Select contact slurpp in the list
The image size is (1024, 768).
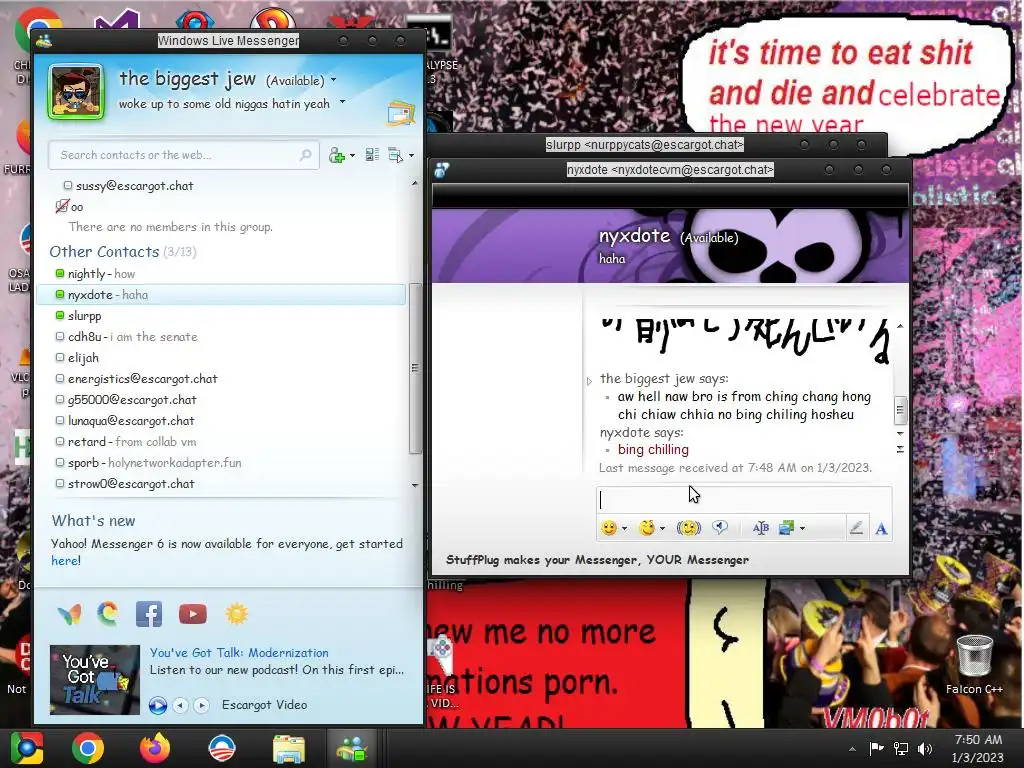tap(78, 315)
